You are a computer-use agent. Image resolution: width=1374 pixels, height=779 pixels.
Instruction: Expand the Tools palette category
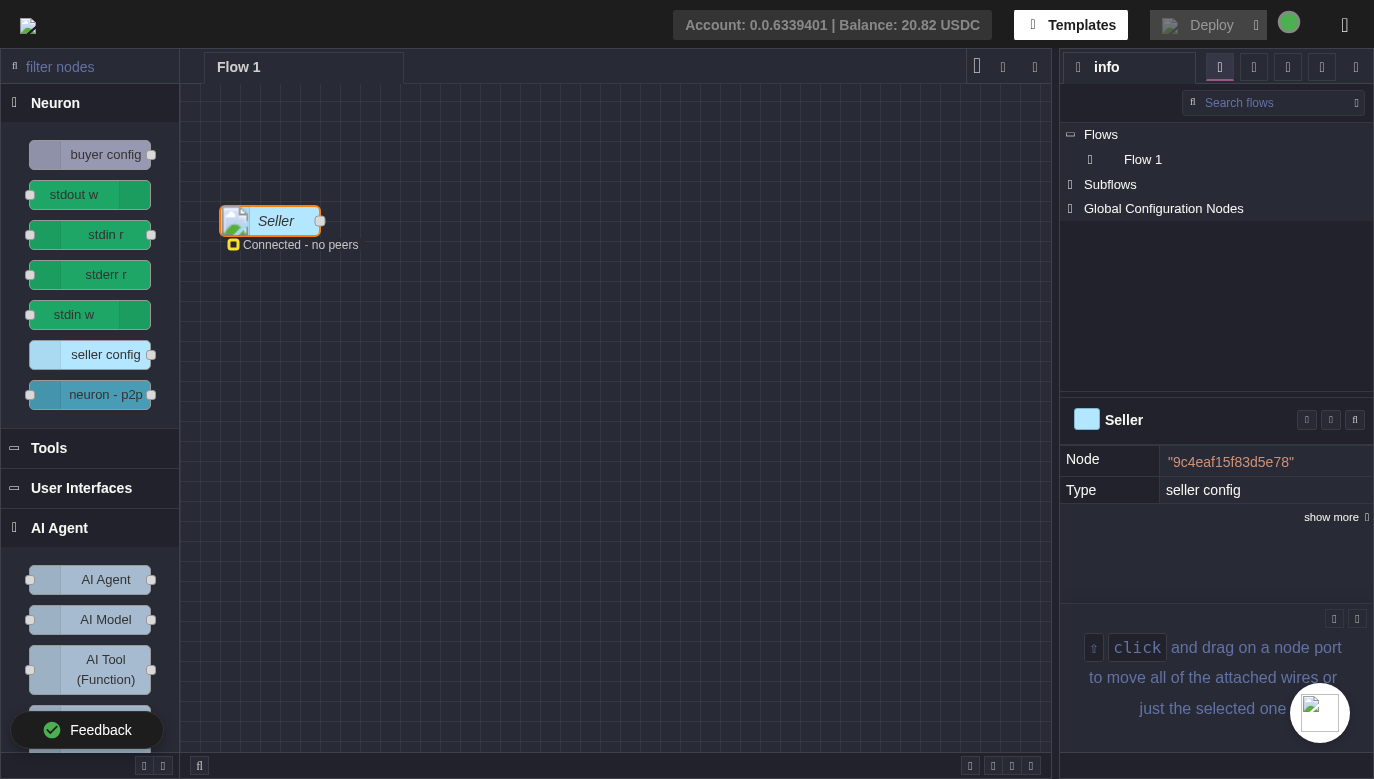49,448
